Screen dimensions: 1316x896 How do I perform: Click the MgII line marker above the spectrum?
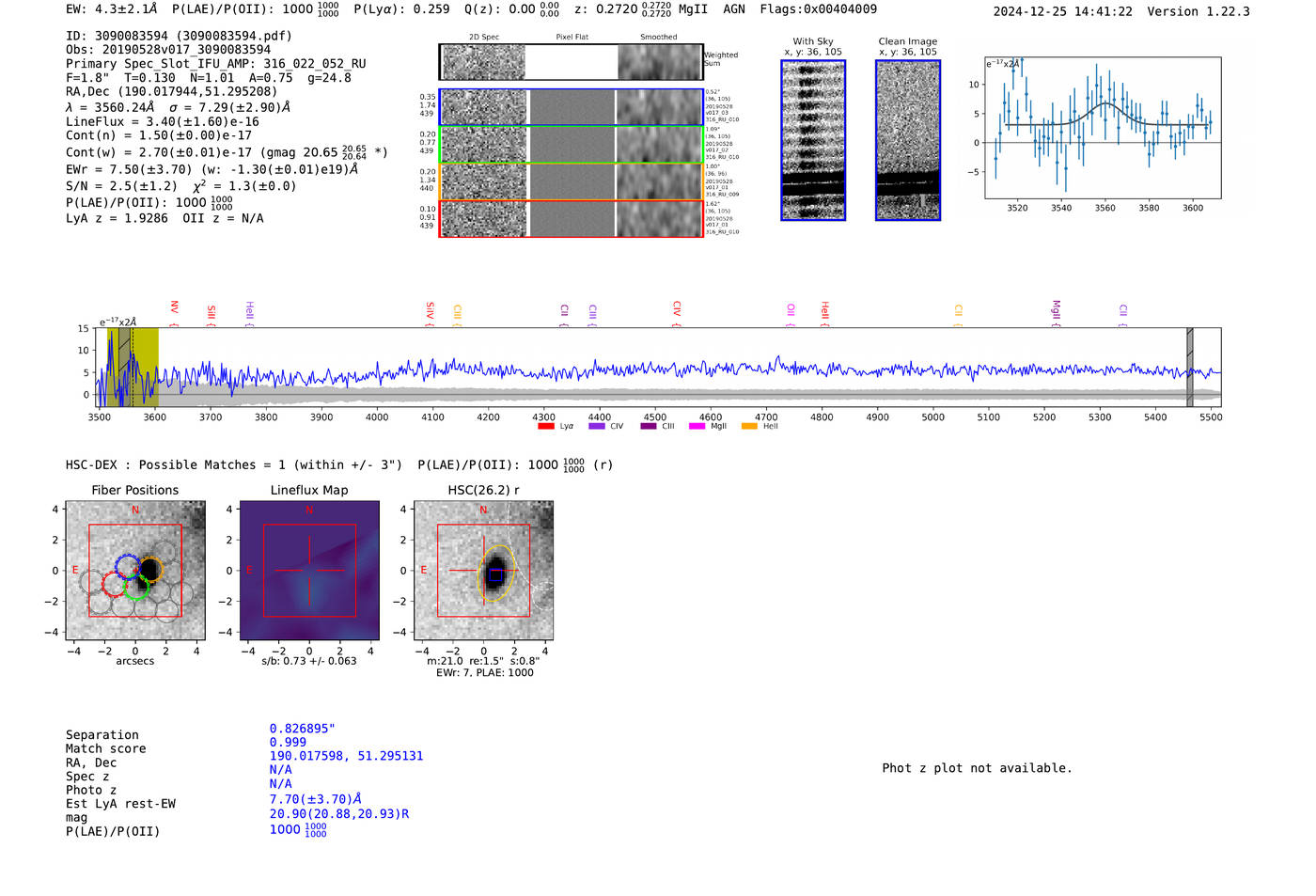tap(1056, 308)
